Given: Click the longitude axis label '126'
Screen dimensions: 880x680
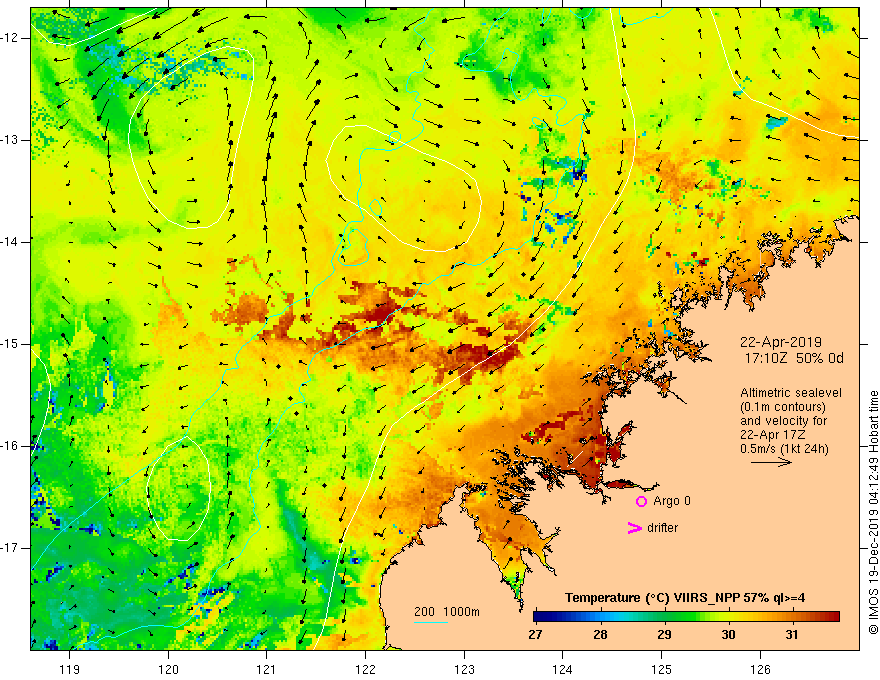Looking at the screenshot, I should click(760, 669).
